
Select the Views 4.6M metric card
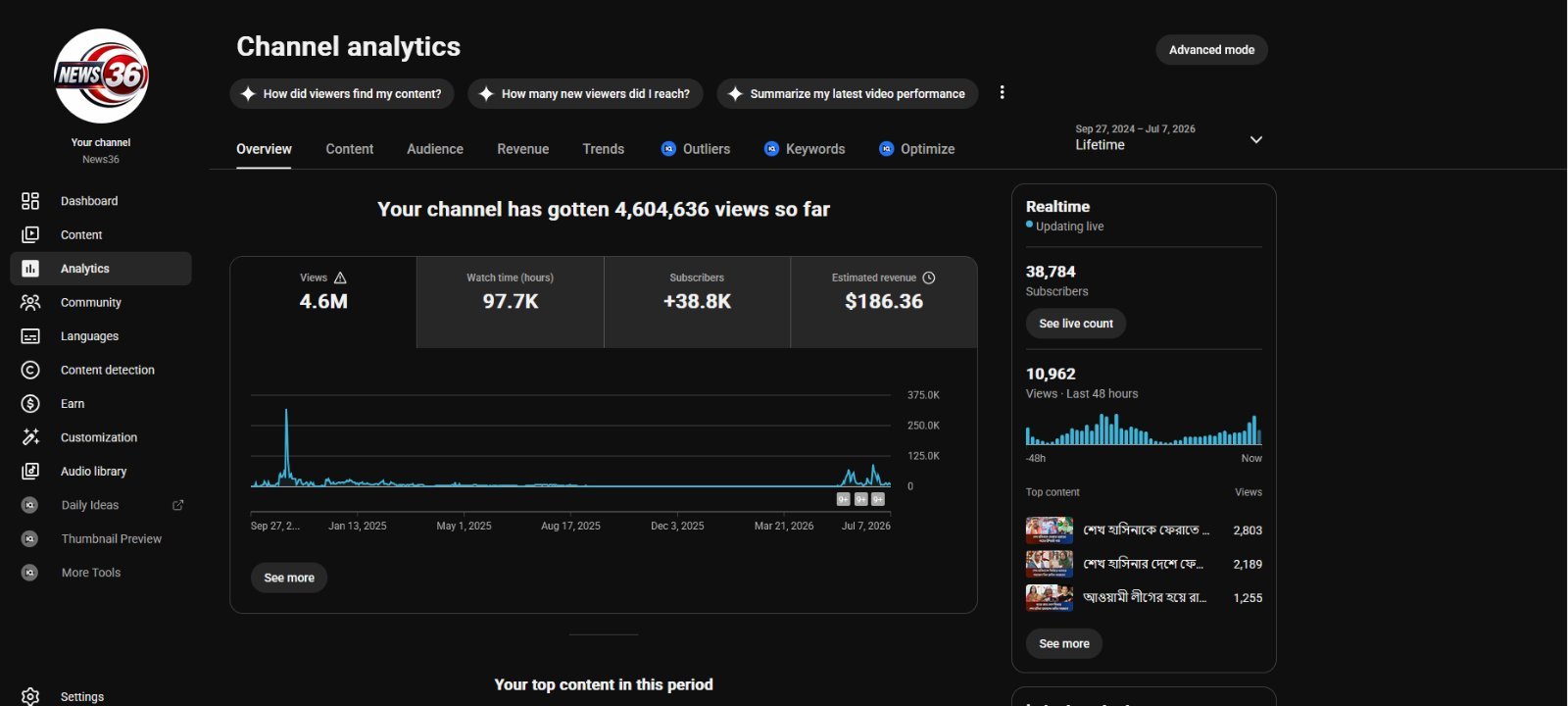coord(323,302)
